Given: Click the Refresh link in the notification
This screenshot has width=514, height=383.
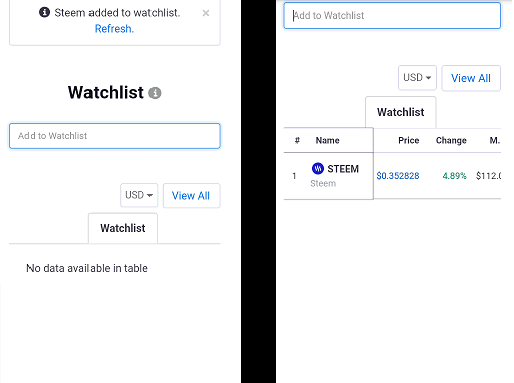Looking at the screenshot, I should [x=114, y=29].
